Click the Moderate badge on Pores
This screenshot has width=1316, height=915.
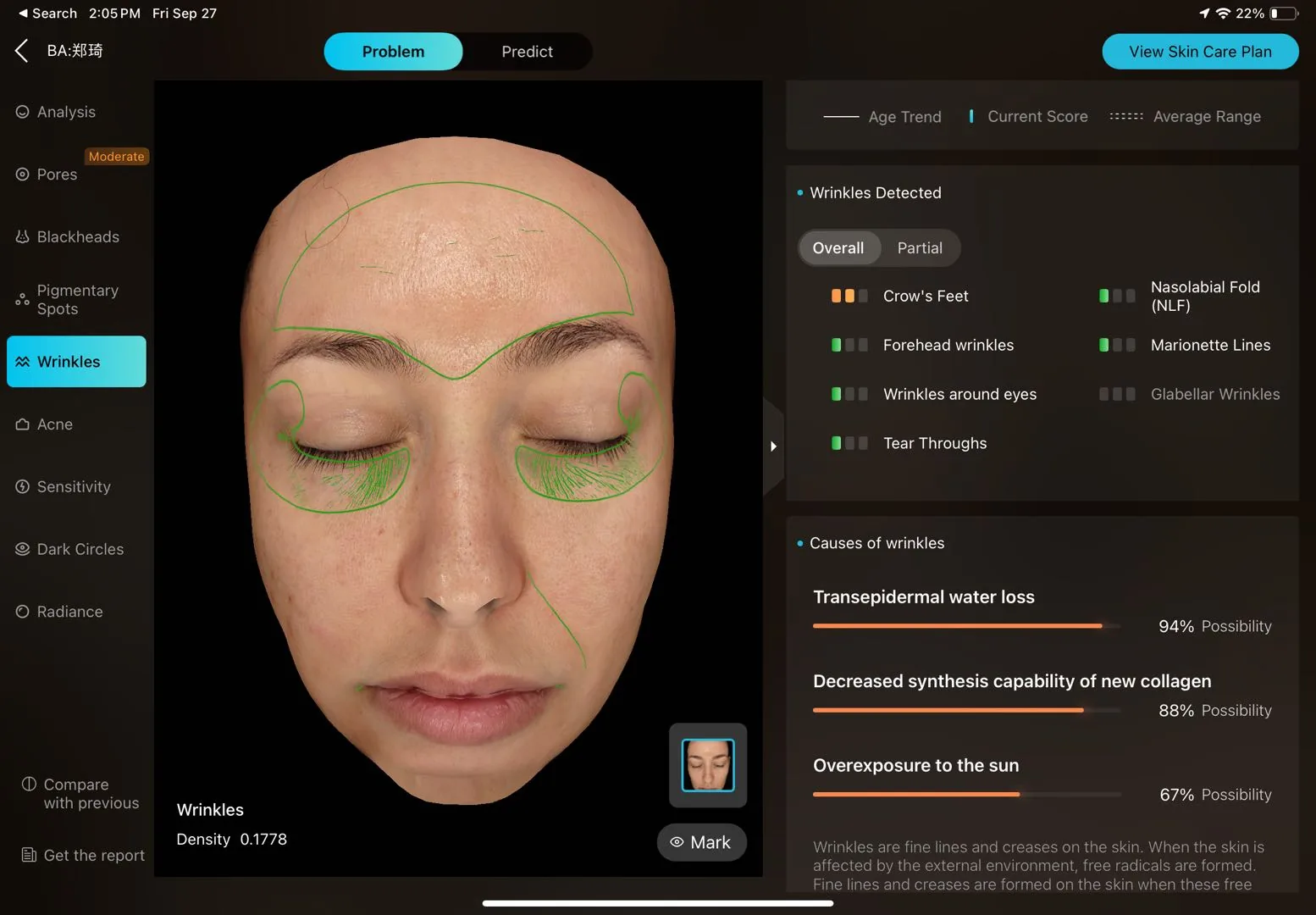pyautogui.click(x=117, y=157)
